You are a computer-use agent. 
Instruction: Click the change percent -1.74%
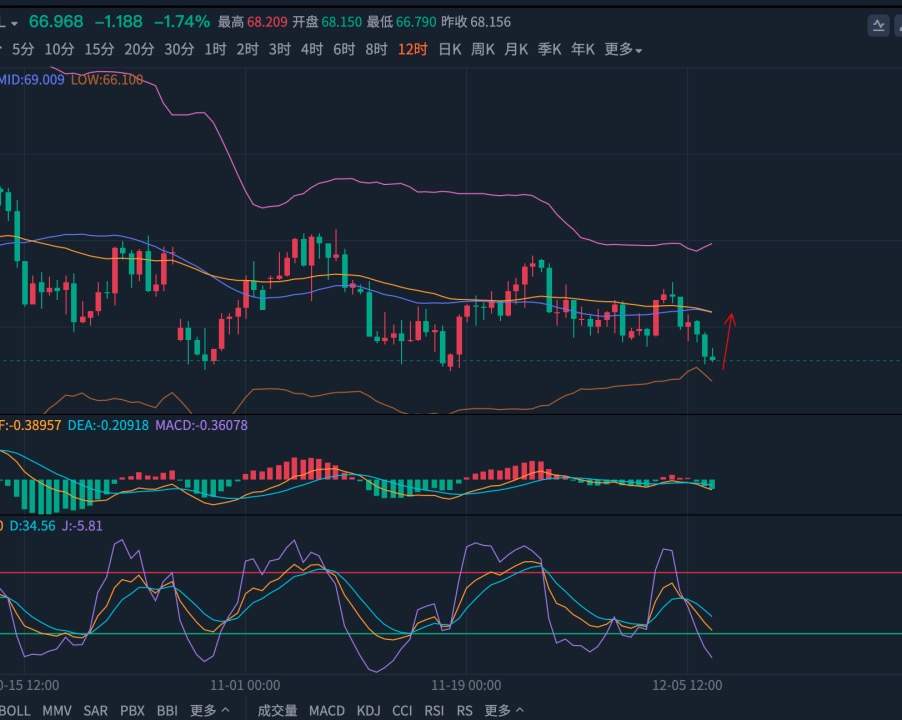pyautogui.click(x=182, y=22)
